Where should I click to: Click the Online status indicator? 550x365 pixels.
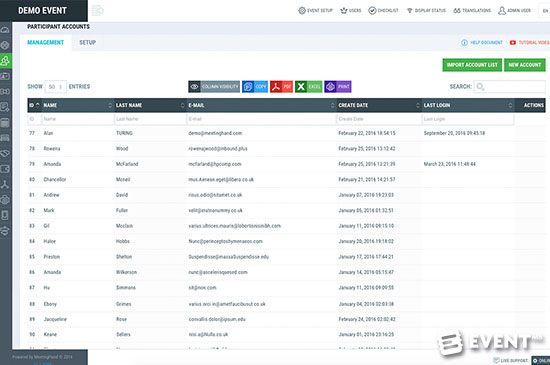(x=541, y=360)
